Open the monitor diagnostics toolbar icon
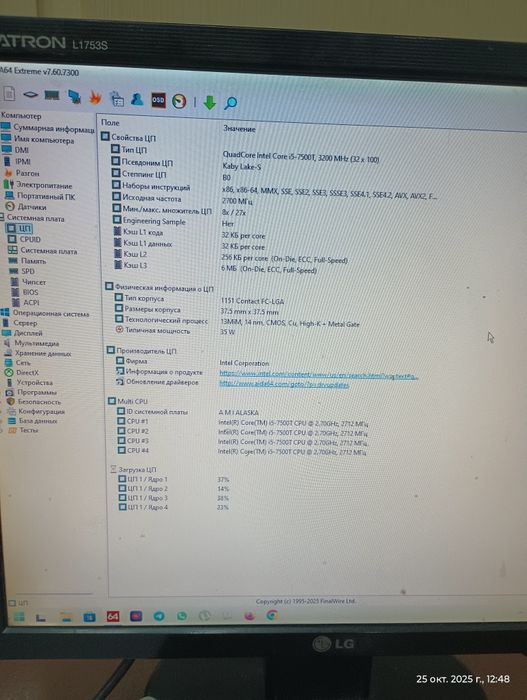527x700 pixels. 117,99
